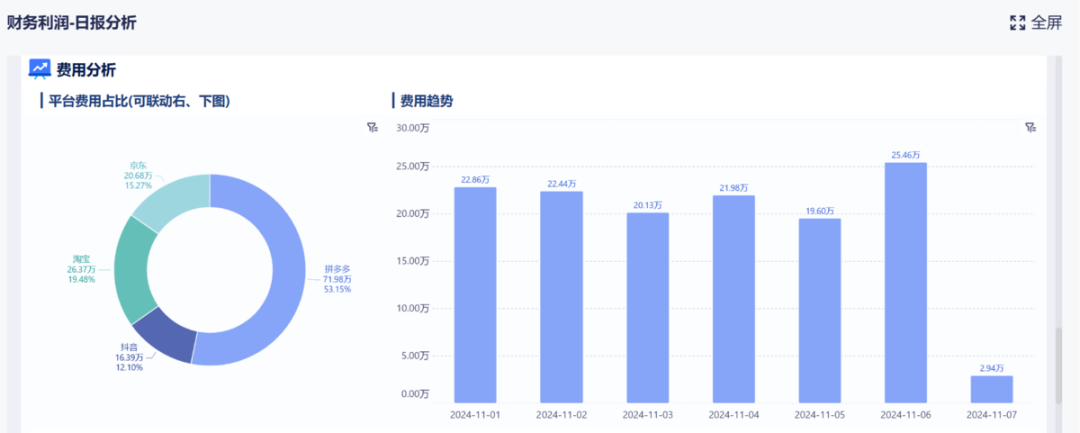Click the 费用分析 chart icon
1080x433 pixels.
coord(39,69)
